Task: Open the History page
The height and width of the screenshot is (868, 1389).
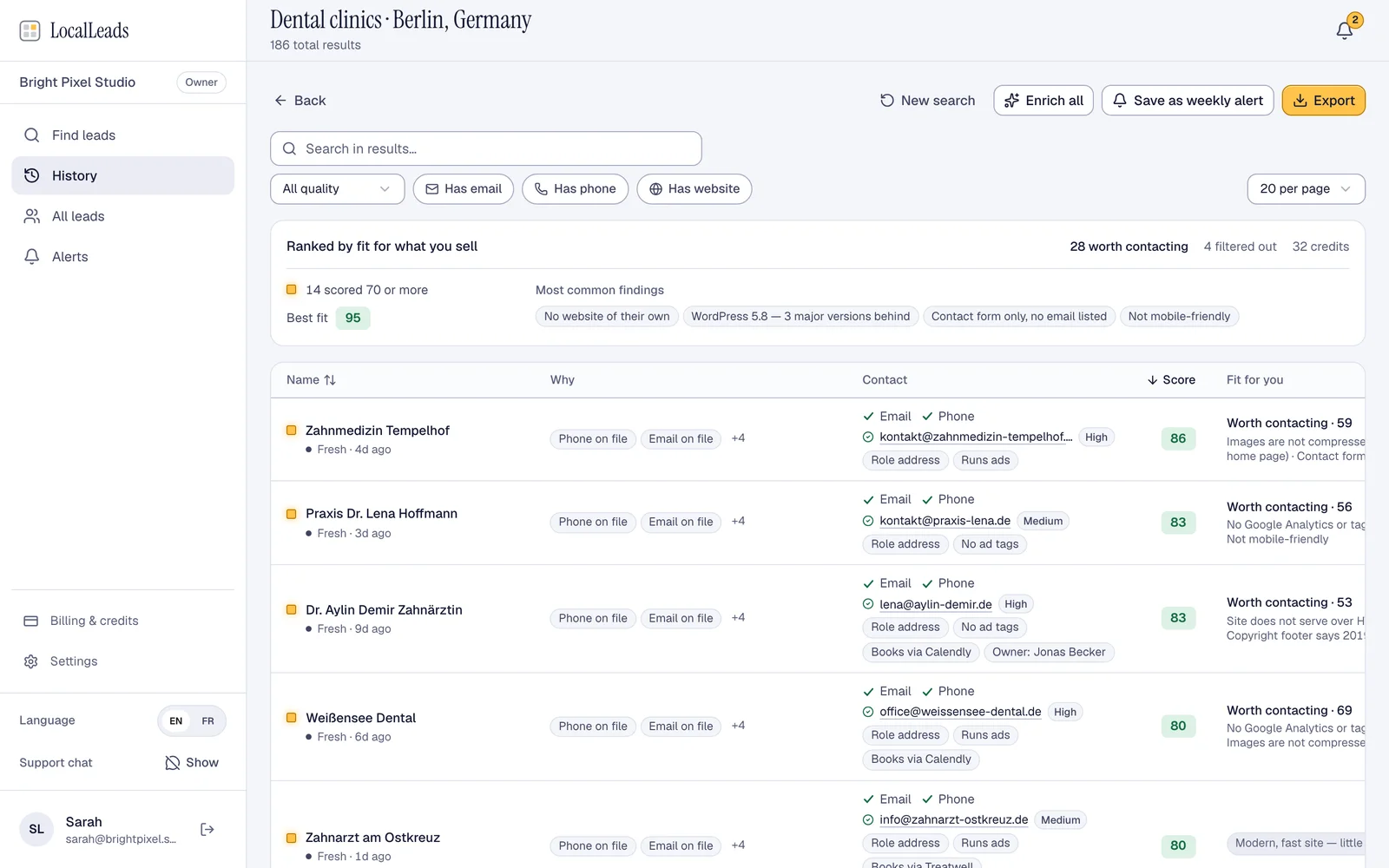Action: [x=122, y=175]
